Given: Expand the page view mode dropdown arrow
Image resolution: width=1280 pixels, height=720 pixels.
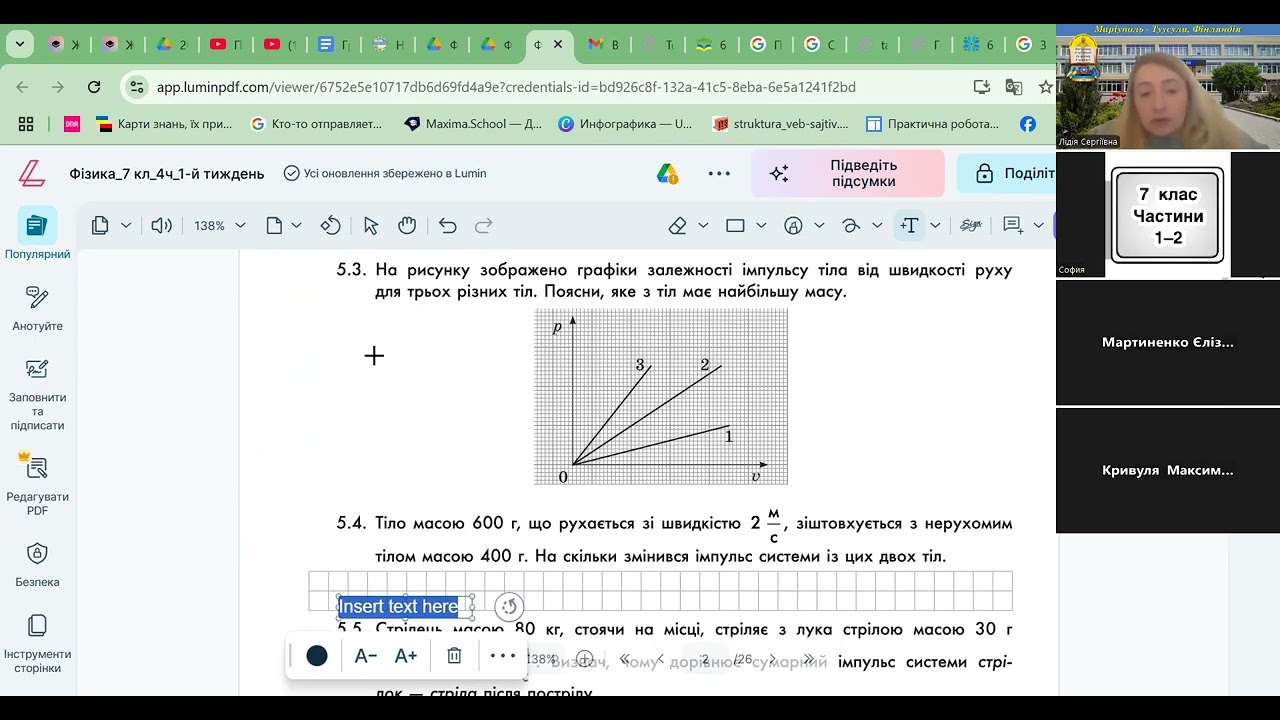Looking at the screenshot, I should point(126,226).
